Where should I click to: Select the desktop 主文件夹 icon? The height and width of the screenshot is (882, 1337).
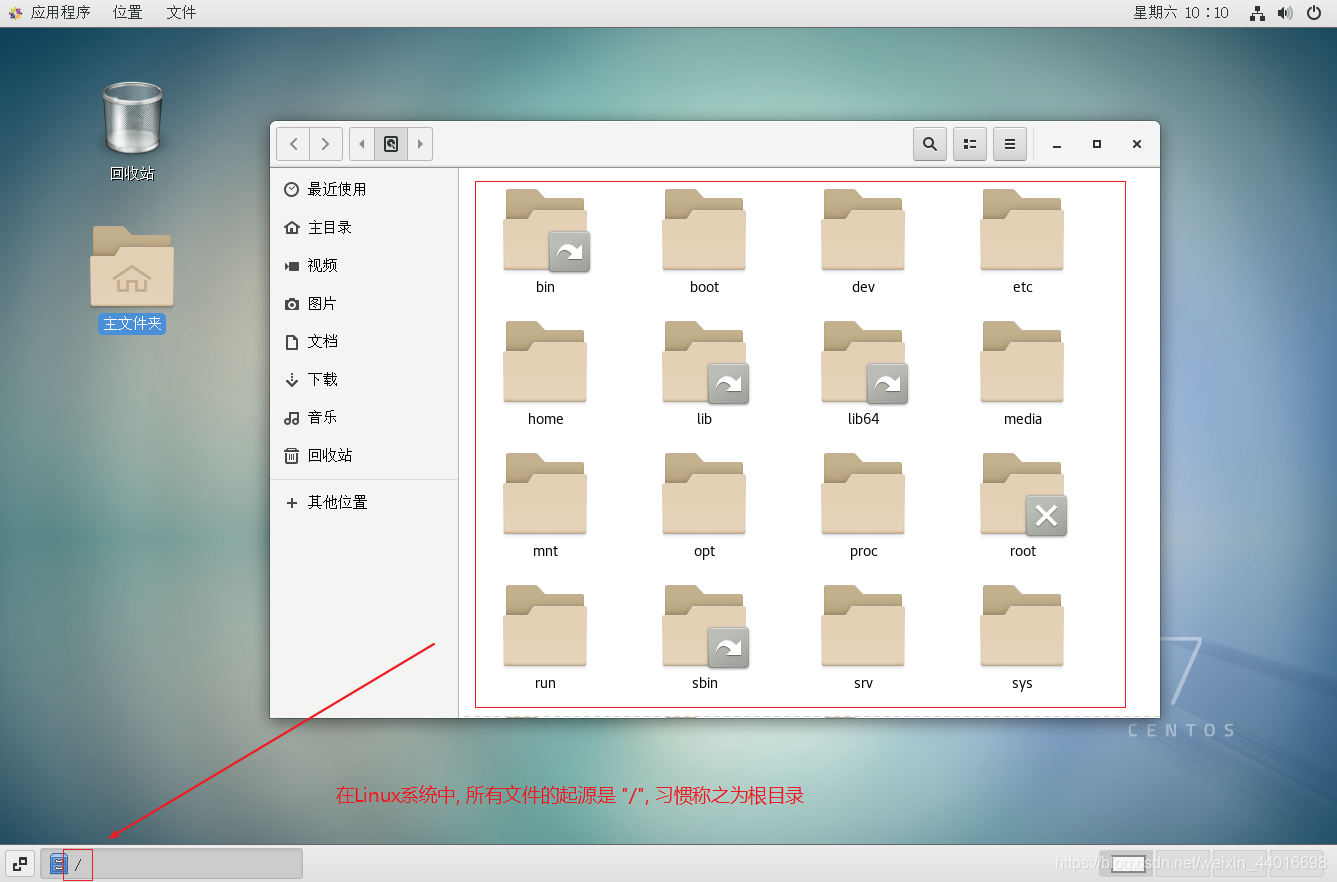(x=132, y=279)
